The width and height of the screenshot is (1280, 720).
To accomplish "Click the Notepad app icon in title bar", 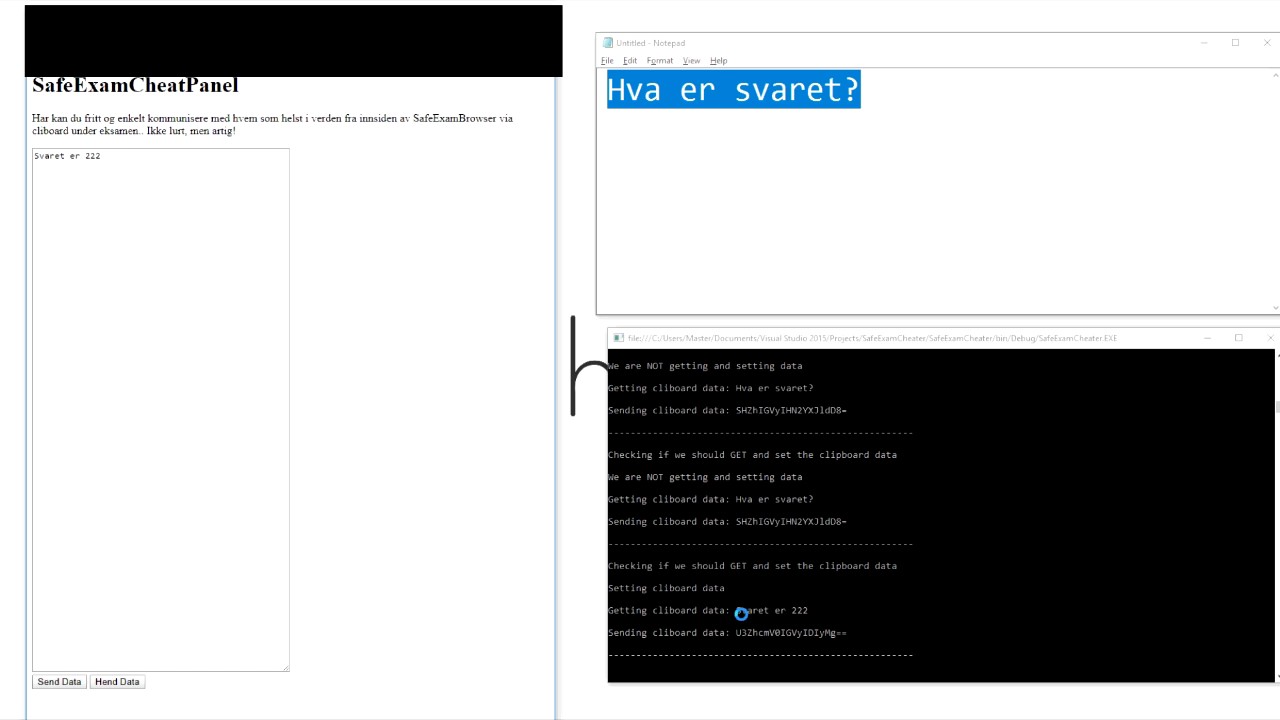I will [x=607, y=43].
